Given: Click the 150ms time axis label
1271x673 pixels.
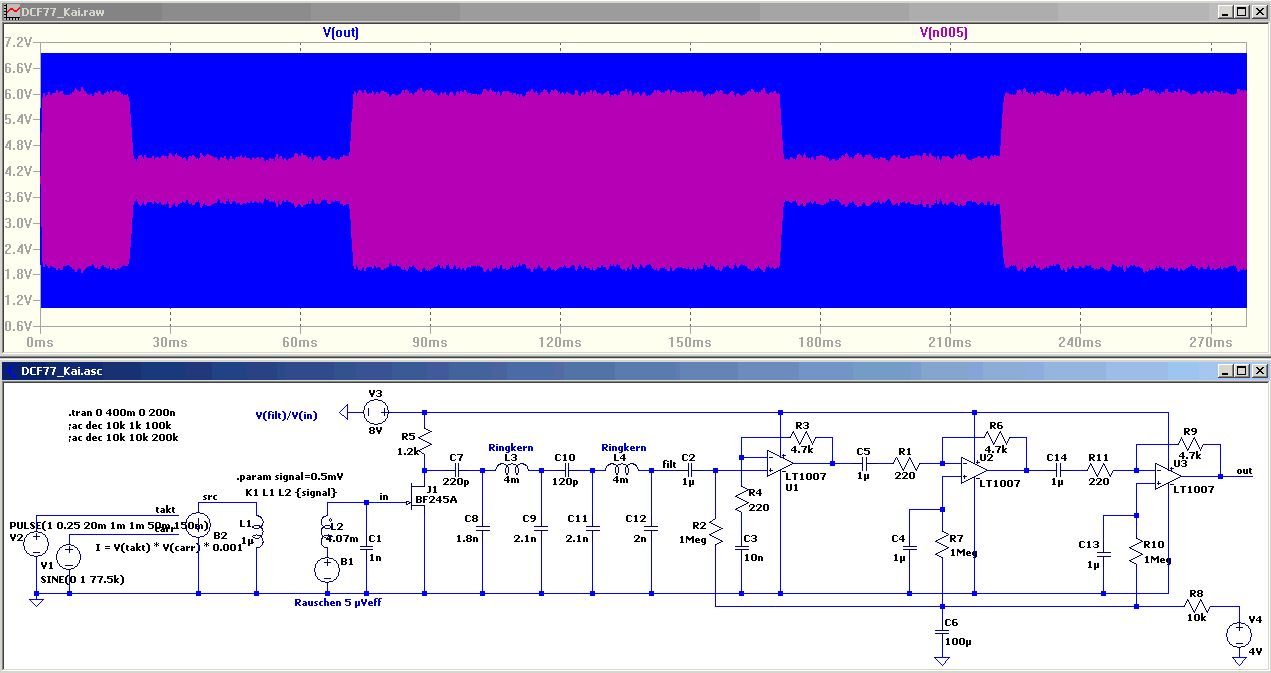Looking at the screenshot, I should point(690,342).
